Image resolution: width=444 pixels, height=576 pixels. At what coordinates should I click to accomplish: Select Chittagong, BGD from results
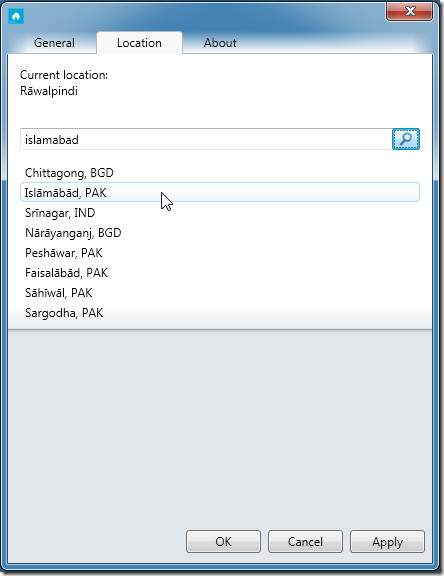tap(220, 173)
